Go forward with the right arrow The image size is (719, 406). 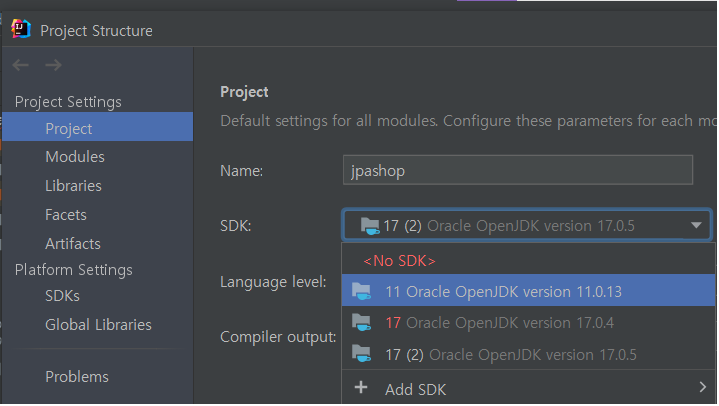pyautogui.click(x=54, y=65)
